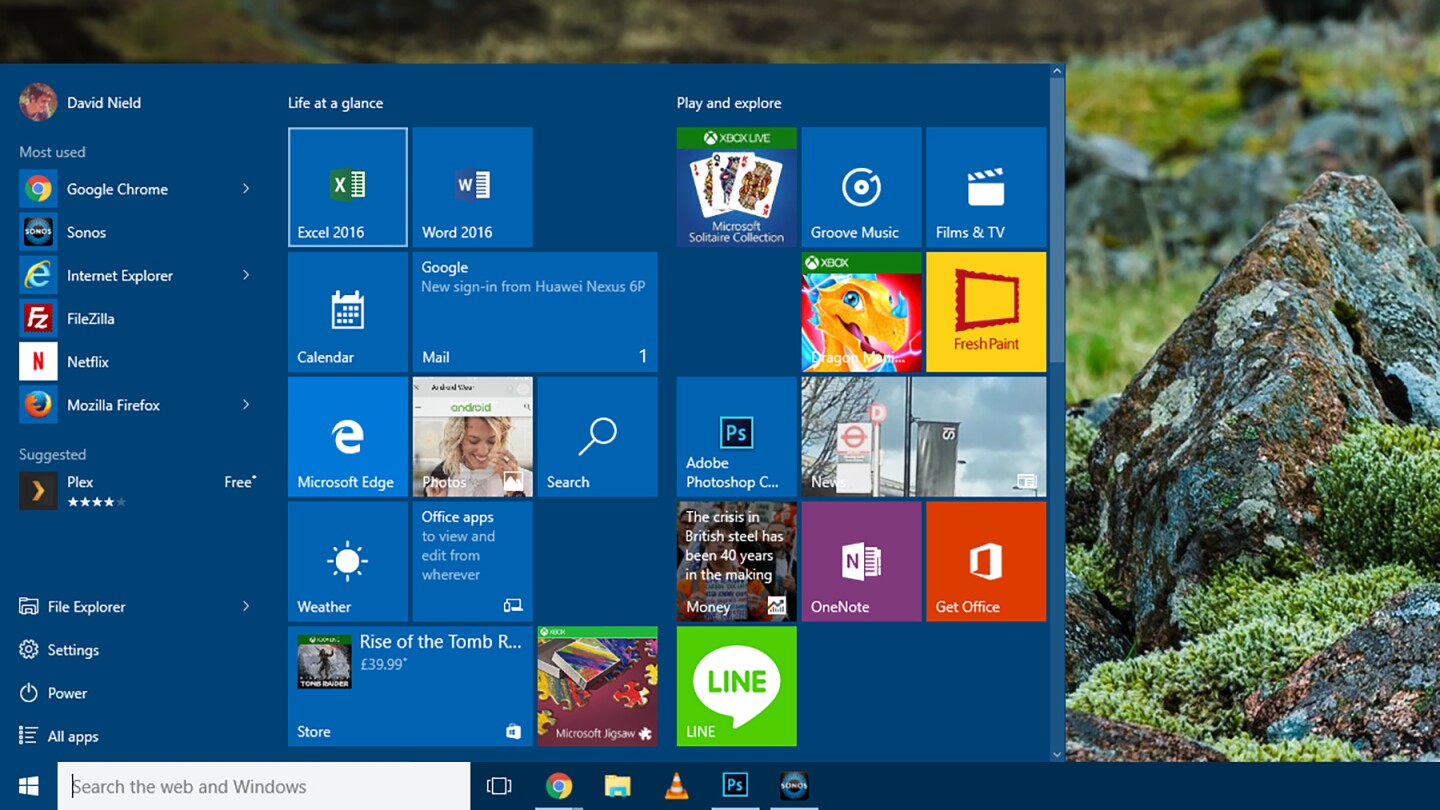The height and width of the screenshot is (810, 1440).
Task: Launch Microsoft Edge tile
Action: click(x=348, y=437)
